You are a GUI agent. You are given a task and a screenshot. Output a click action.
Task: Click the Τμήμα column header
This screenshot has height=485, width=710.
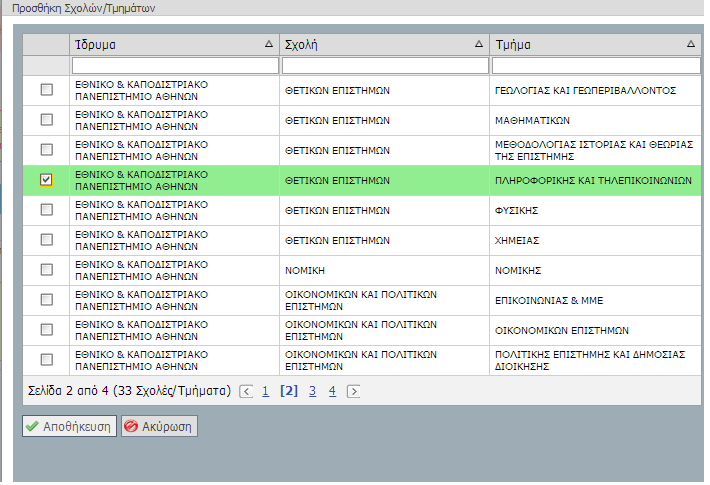coord(595,44)
